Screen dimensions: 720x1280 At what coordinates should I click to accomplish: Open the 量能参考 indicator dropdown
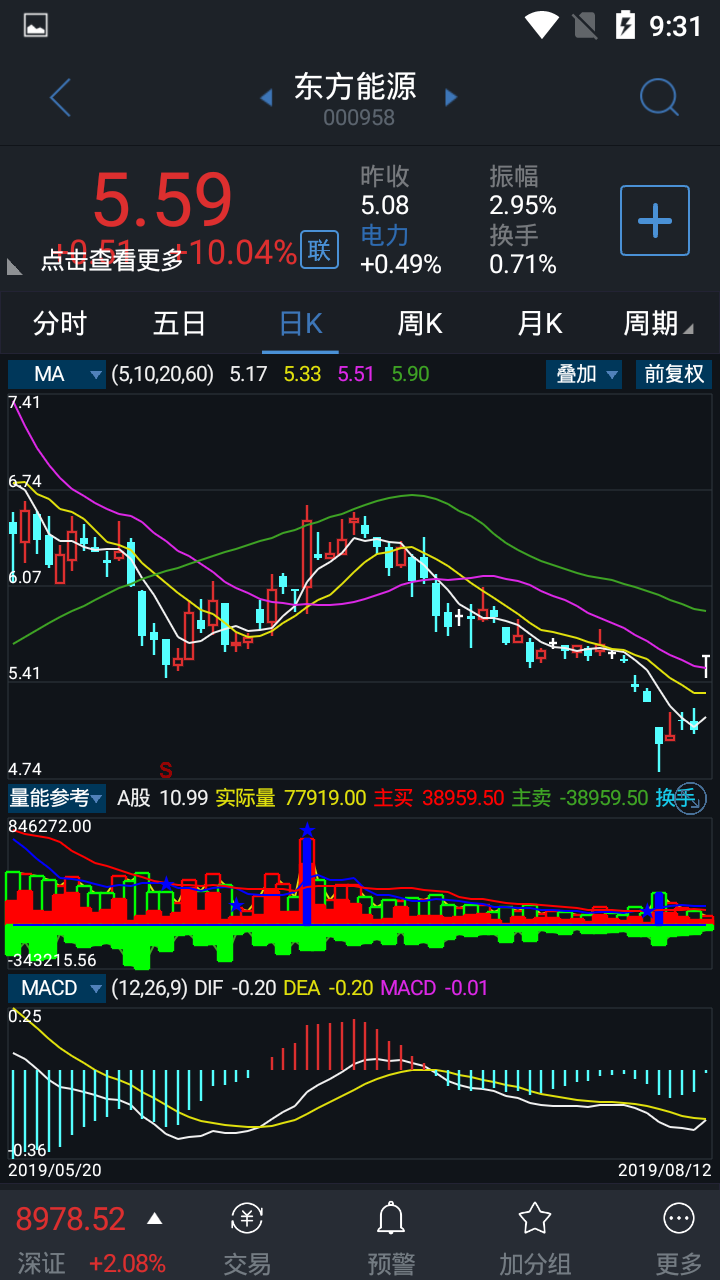pos(57,798)
